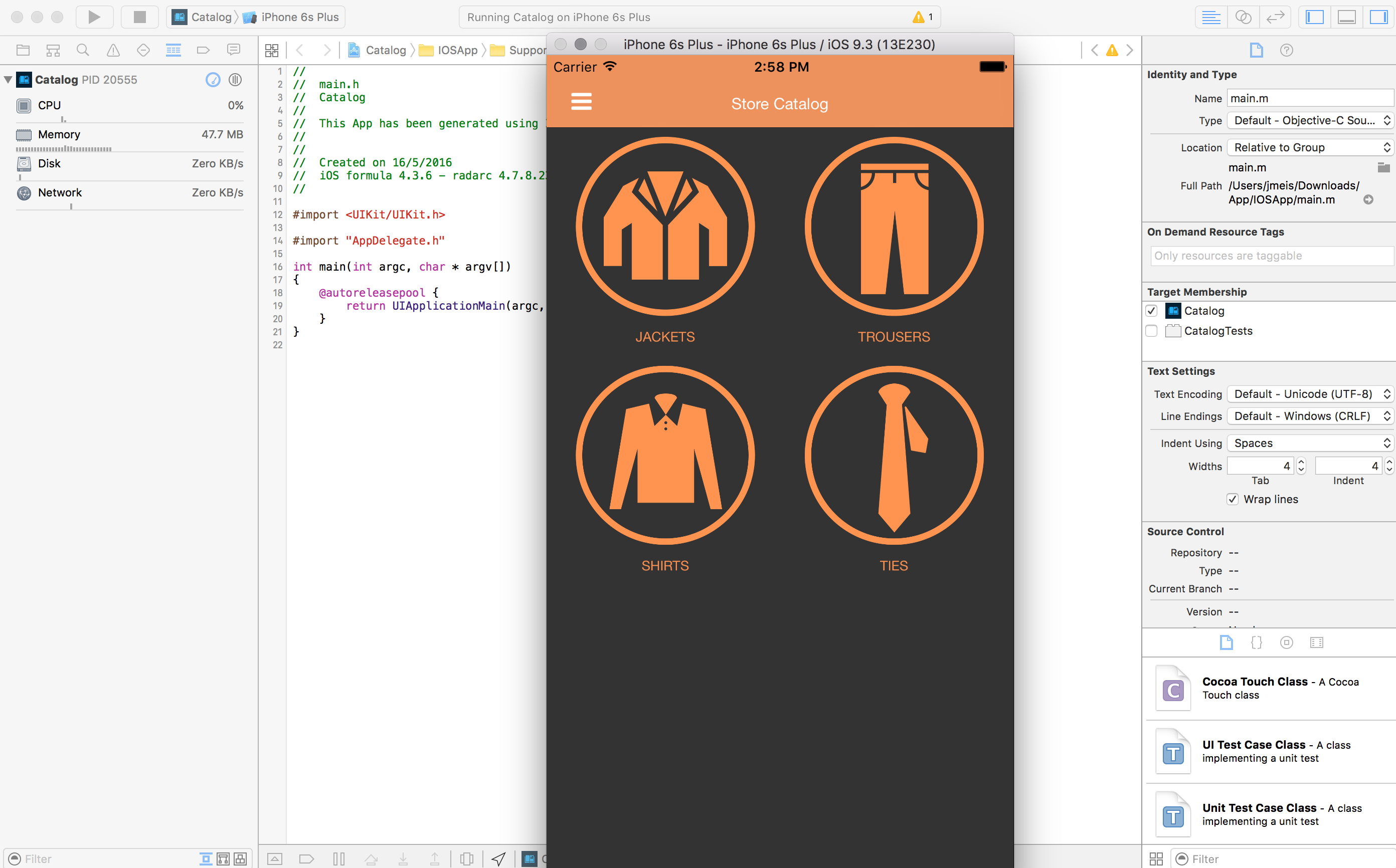This screenshot has width=1396, height=868.
Task: Increase the Tab width stepper
Action: (x=1301, y=462)
